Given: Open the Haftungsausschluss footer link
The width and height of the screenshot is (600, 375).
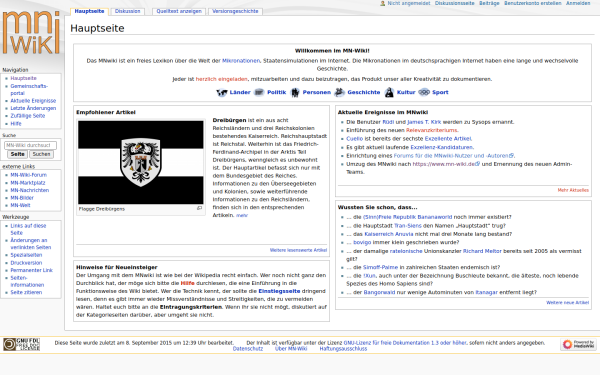Looking at the screenshot, I should click(x=343, y=349).
